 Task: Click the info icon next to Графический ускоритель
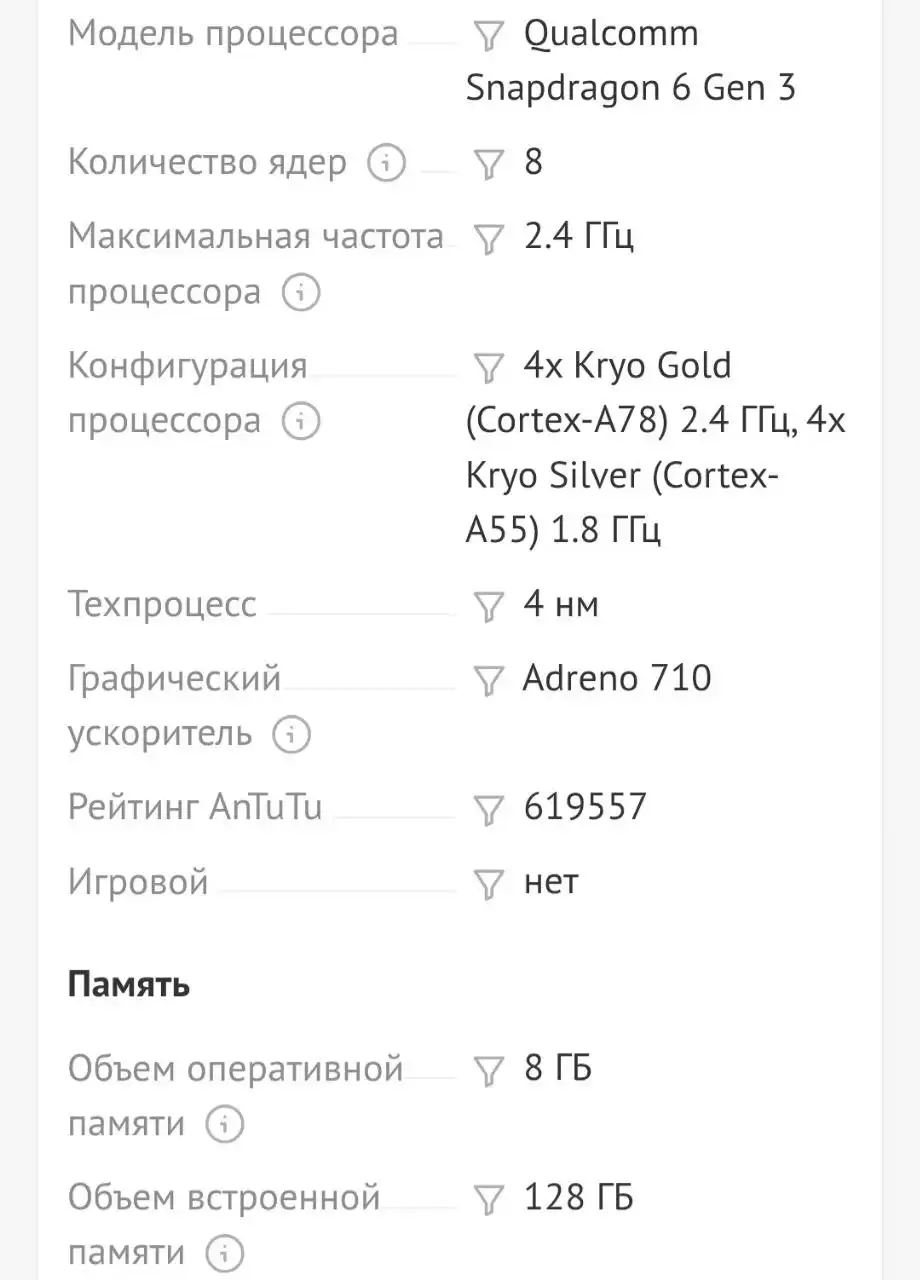coord(288,734)
